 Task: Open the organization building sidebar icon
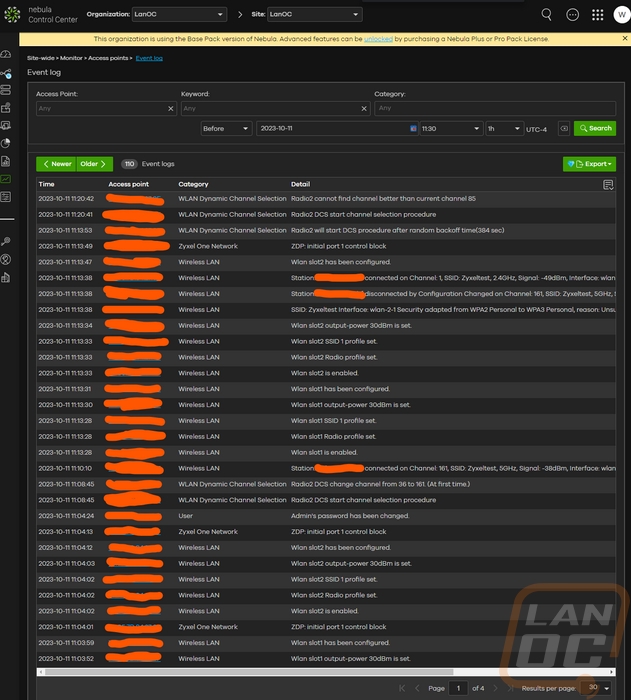click(x=6, y=278)
